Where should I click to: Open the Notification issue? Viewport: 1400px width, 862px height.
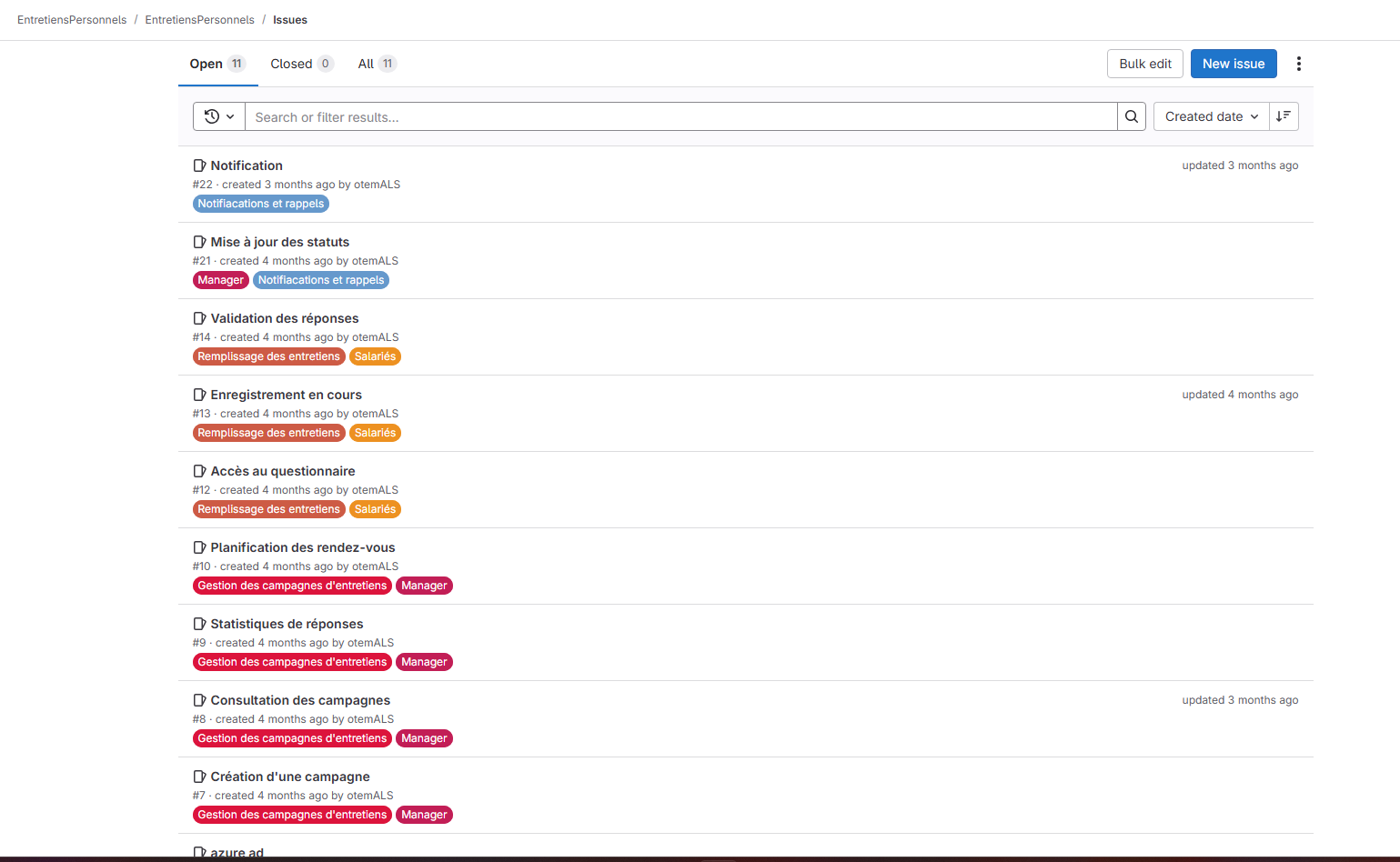click(247, 165)
